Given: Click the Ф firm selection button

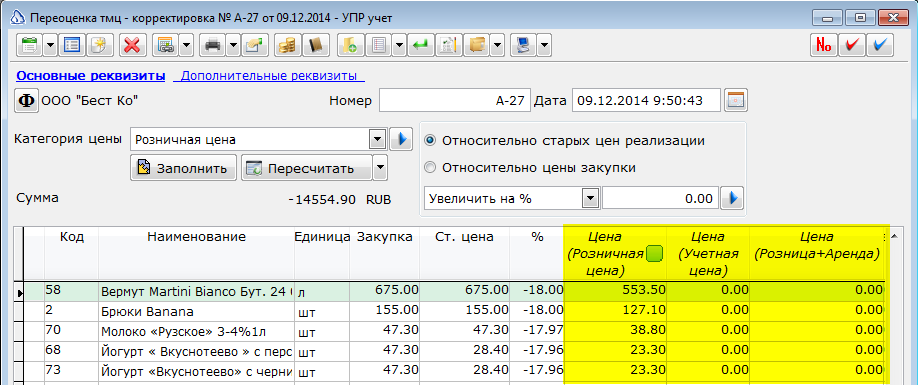Looking at the screenshot, I should click(26, 101).
